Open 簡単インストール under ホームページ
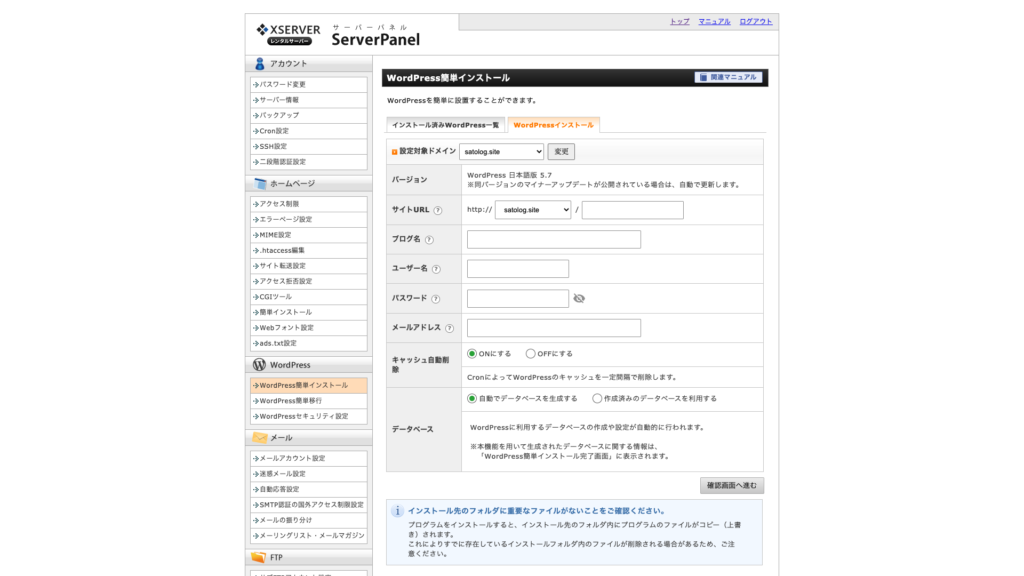The height and width of the screenshot is (576, 1024). click(x=308, y=312)
